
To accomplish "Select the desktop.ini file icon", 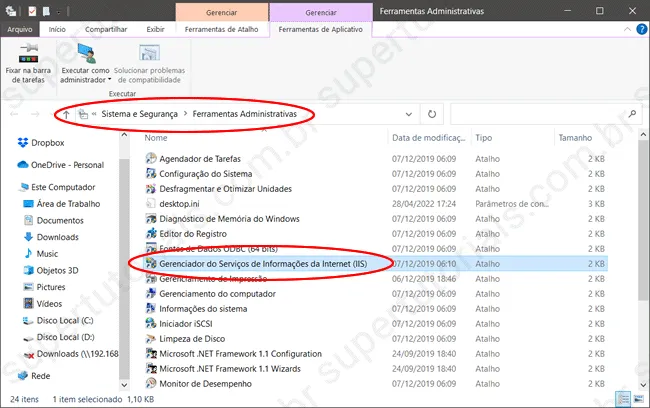I will point(151,204).
